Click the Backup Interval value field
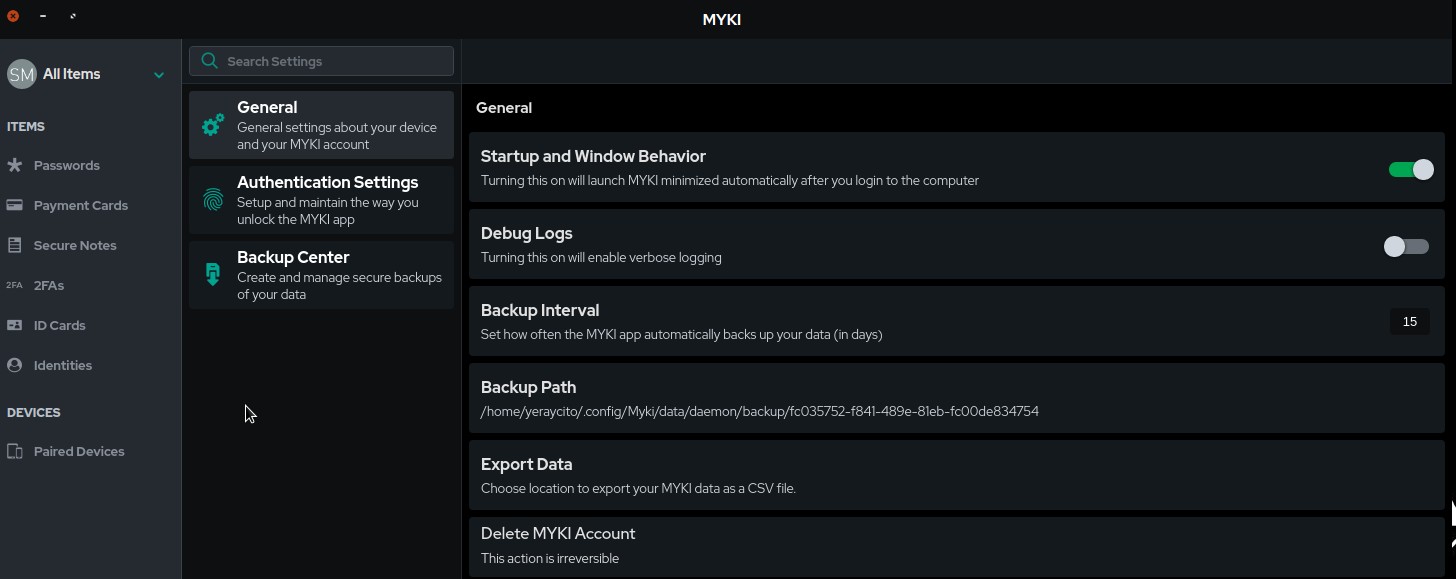Viewport: 1456px width, 579px height. [x=1409, y=322]
